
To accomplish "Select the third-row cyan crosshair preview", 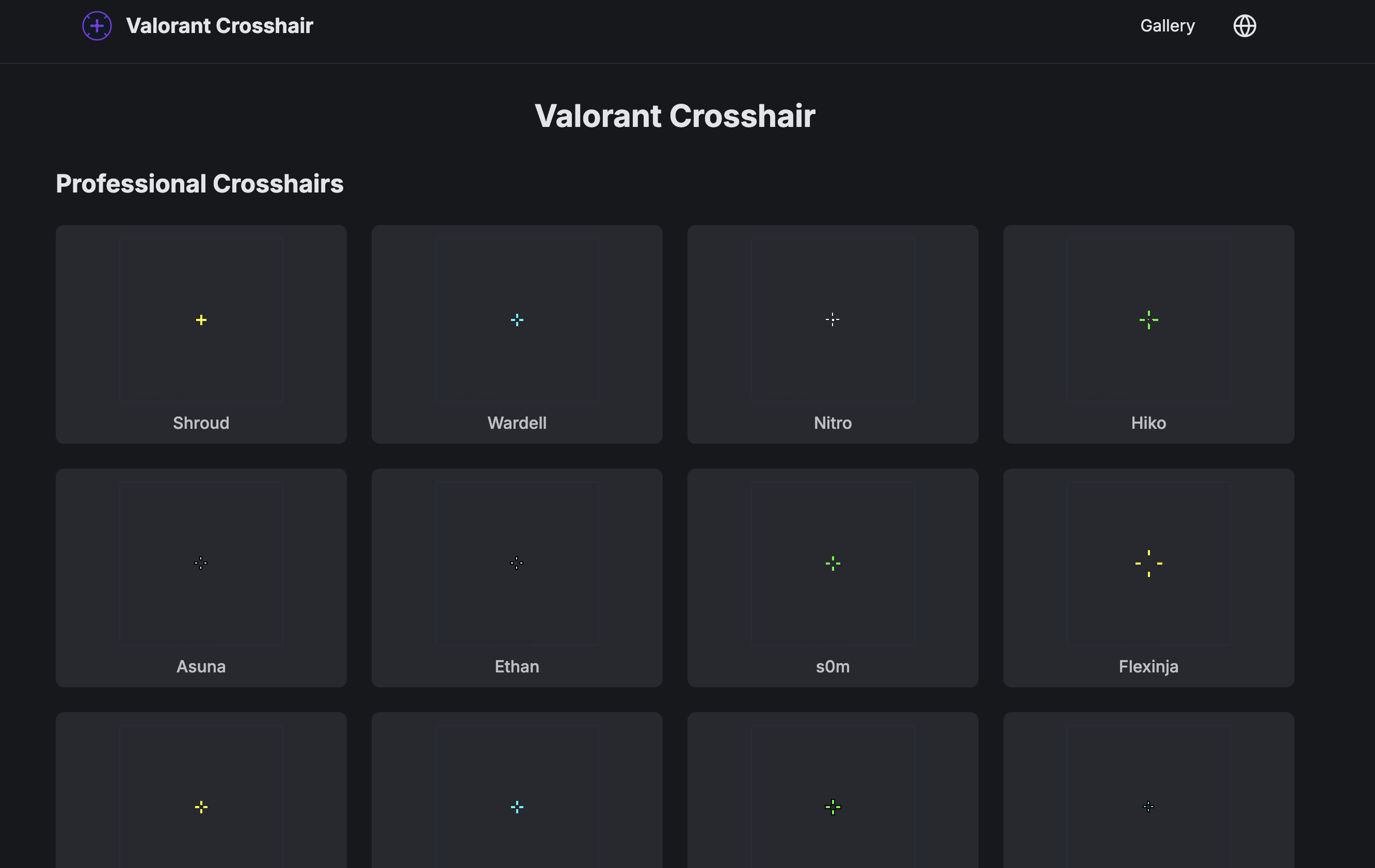I will click(517, 807).
